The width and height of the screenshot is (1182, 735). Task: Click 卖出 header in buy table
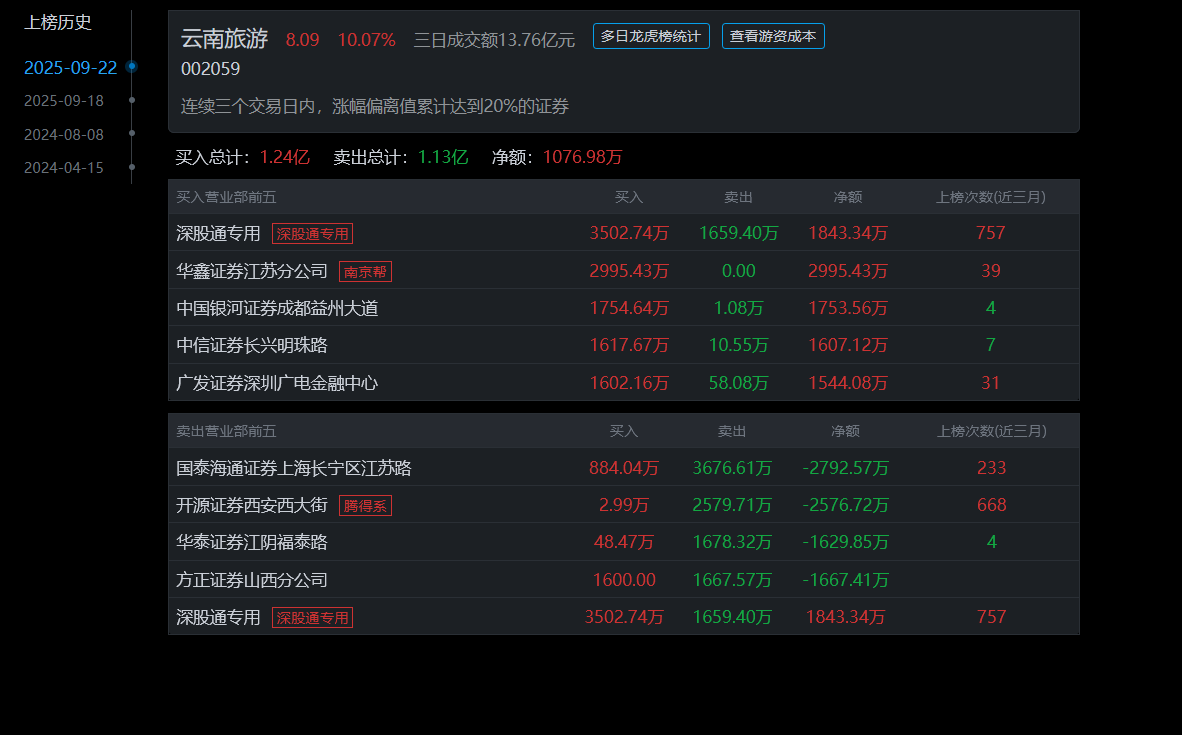point(738,198)
